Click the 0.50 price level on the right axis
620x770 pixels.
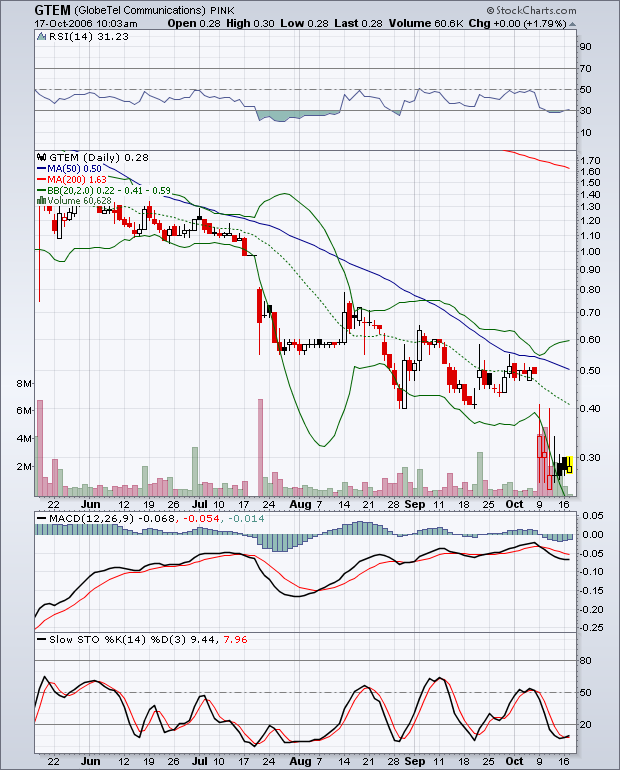click(x=590, y=370)
